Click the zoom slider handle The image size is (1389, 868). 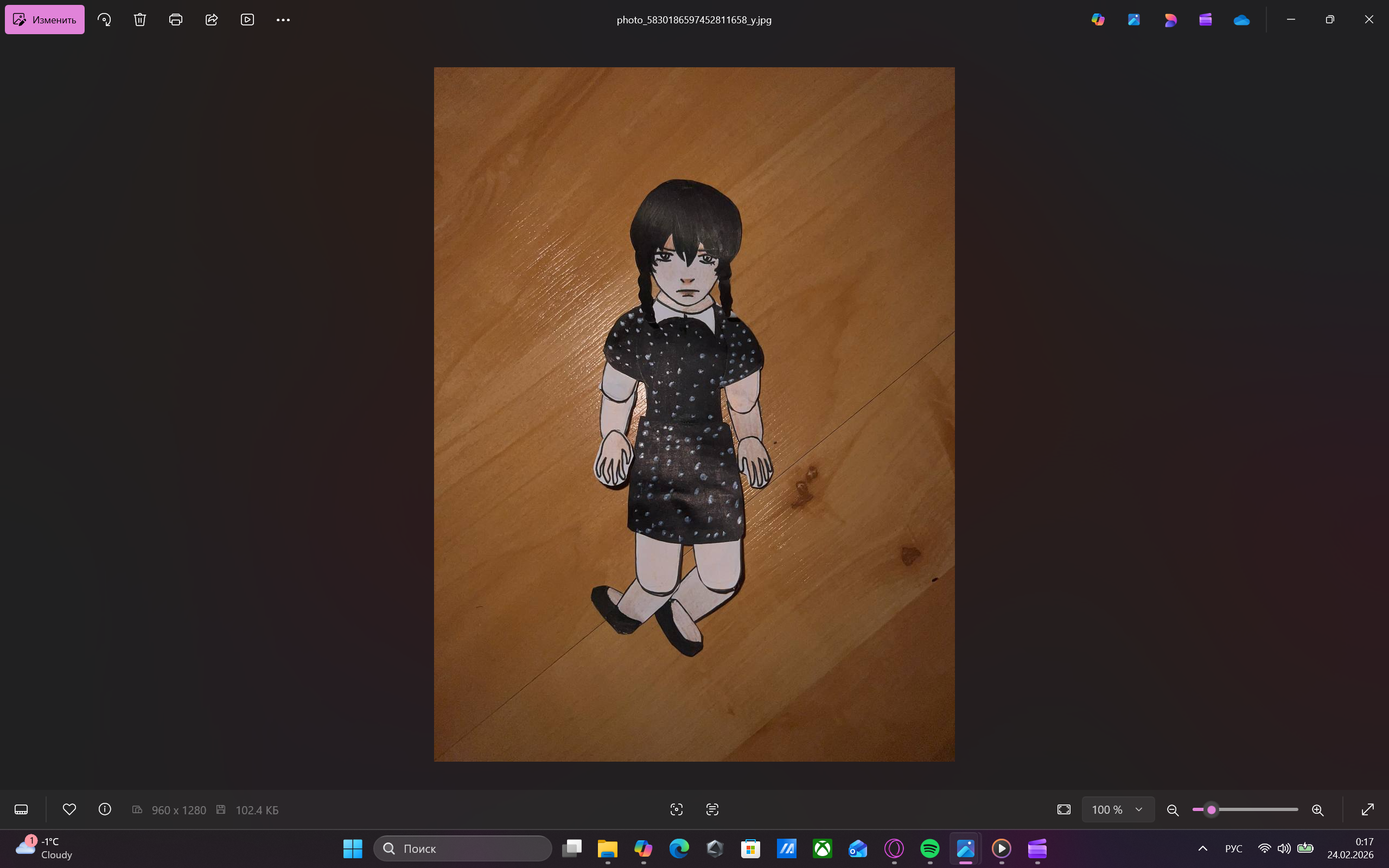[1212, 809]
